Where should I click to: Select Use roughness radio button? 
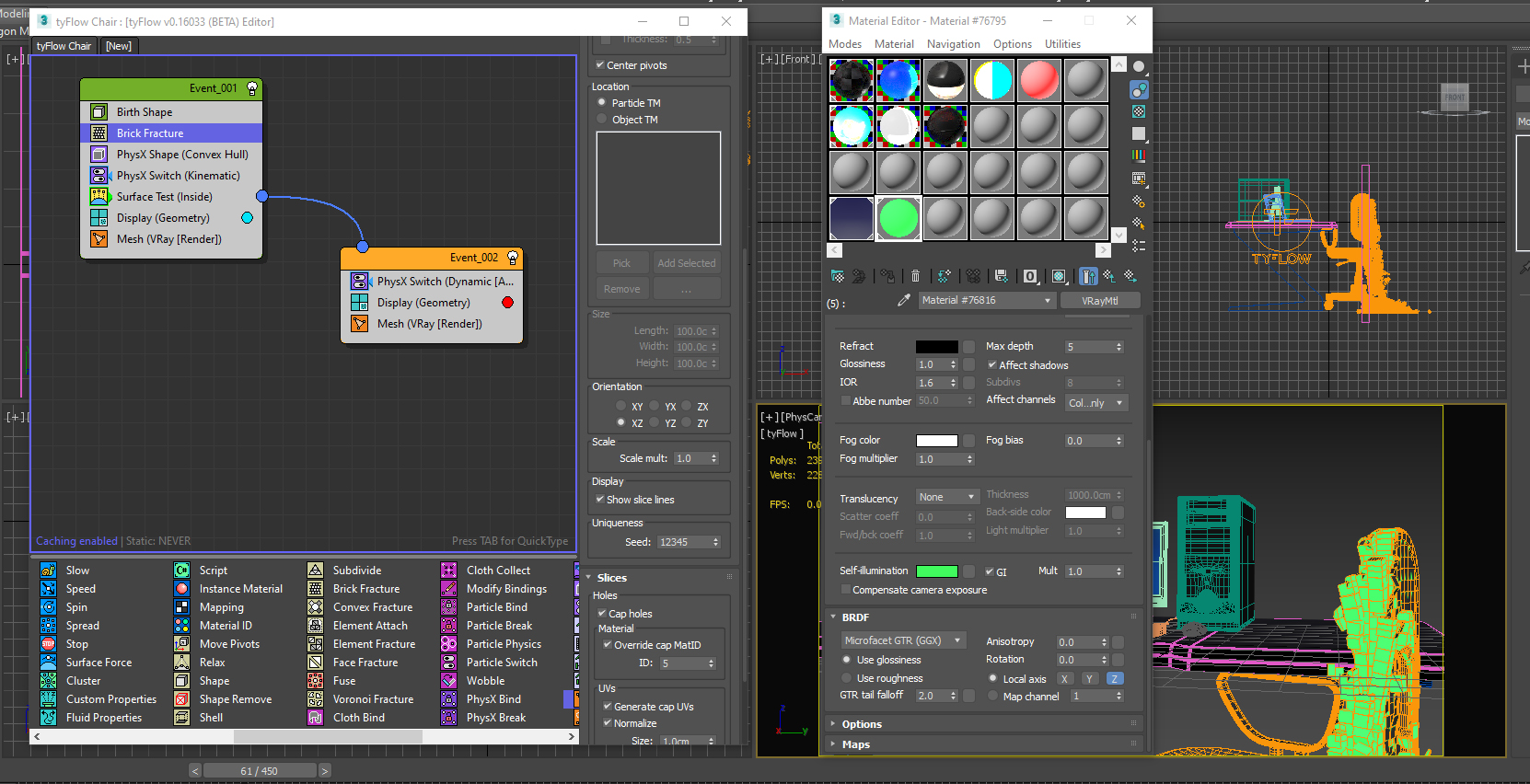847,677
